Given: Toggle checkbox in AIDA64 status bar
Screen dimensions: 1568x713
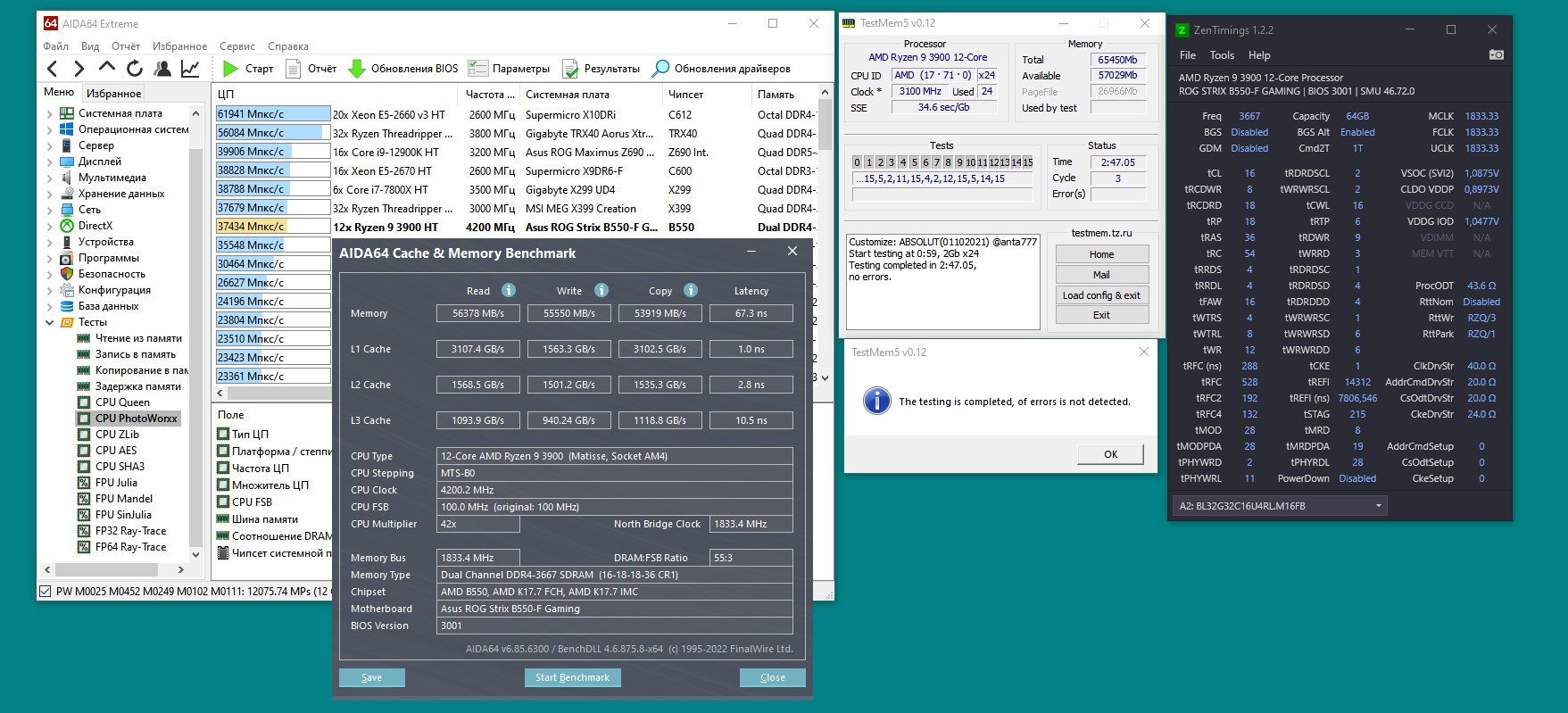Looking at the screenshot, I should [x=46, y=591].
